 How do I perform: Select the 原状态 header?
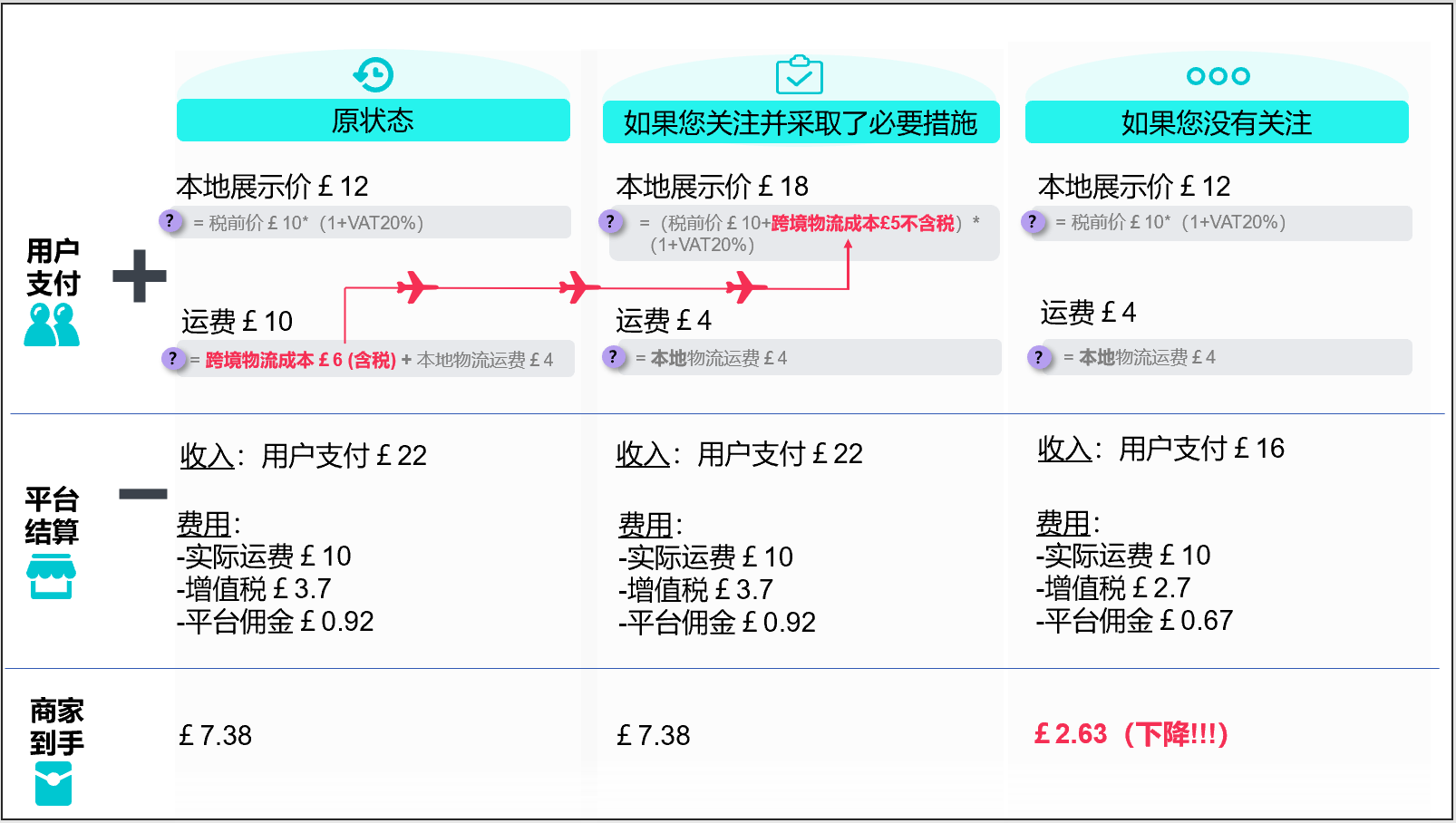pos(373,121)
